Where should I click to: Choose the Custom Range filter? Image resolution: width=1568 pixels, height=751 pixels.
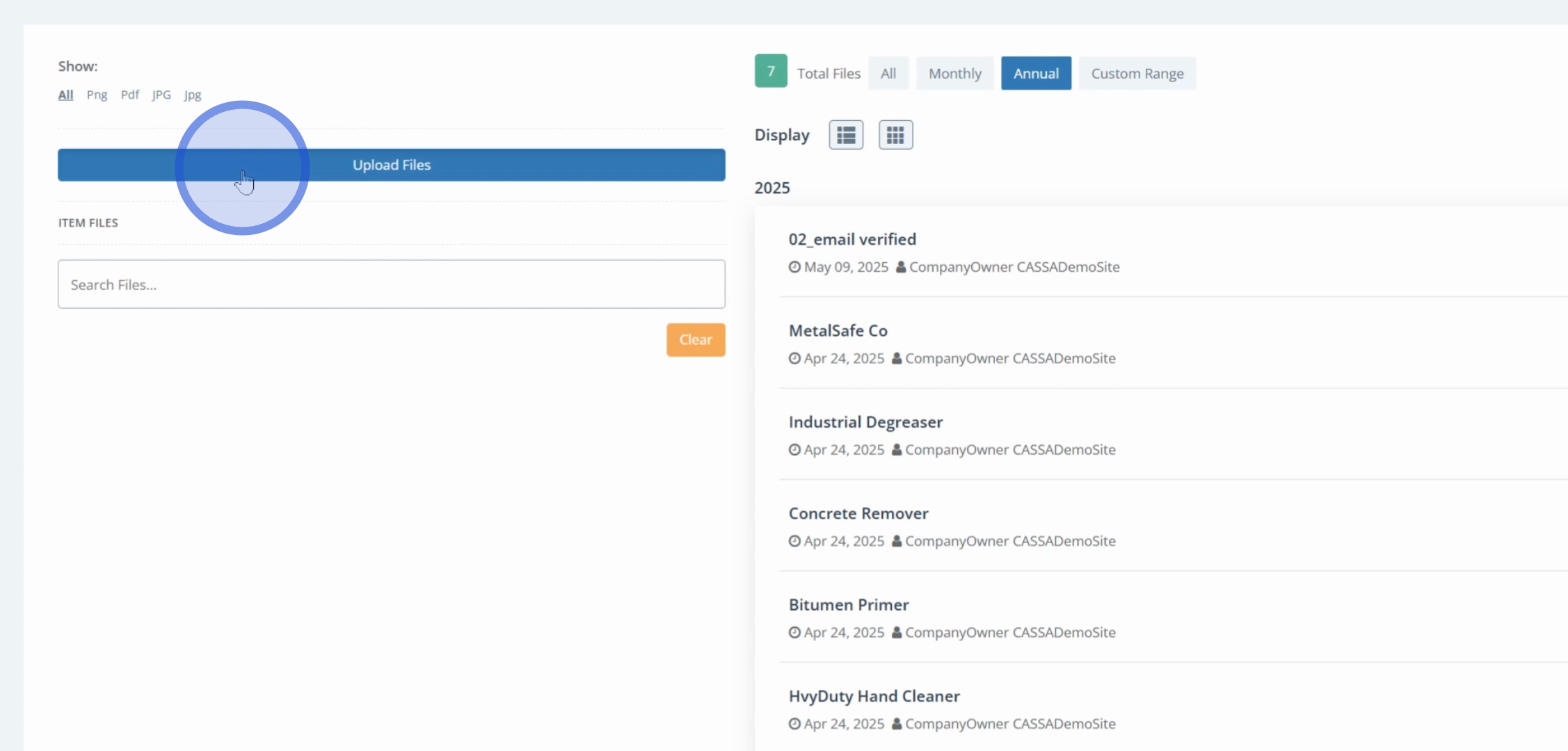[x=1137, y=74]
